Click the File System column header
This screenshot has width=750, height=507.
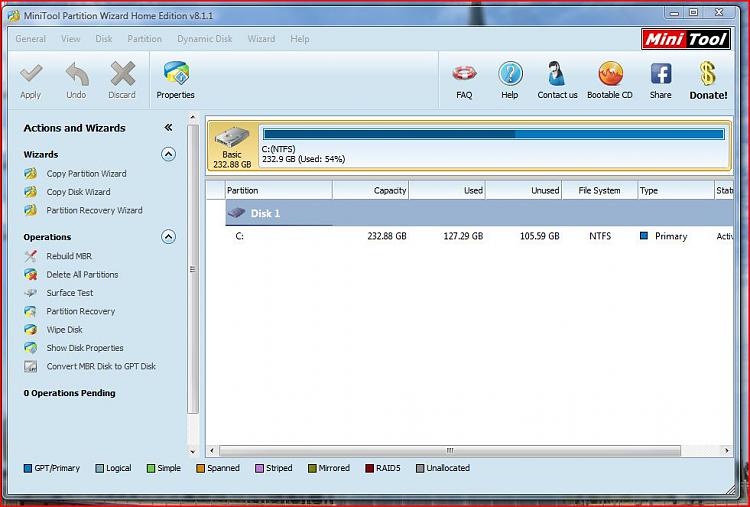600,190
